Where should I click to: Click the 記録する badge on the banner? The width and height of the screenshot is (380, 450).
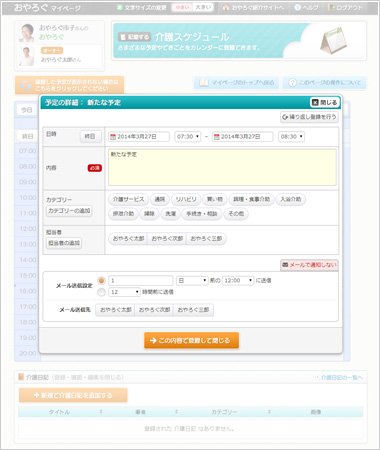tap(134, 37)
